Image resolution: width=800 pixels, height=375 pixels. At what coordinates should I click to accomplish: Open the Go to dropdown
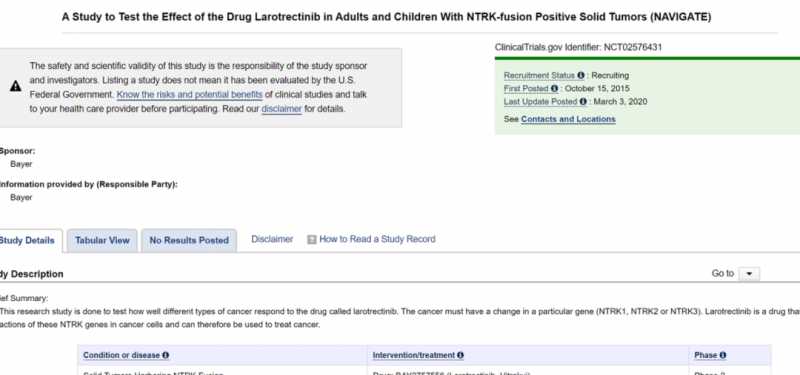748,274
